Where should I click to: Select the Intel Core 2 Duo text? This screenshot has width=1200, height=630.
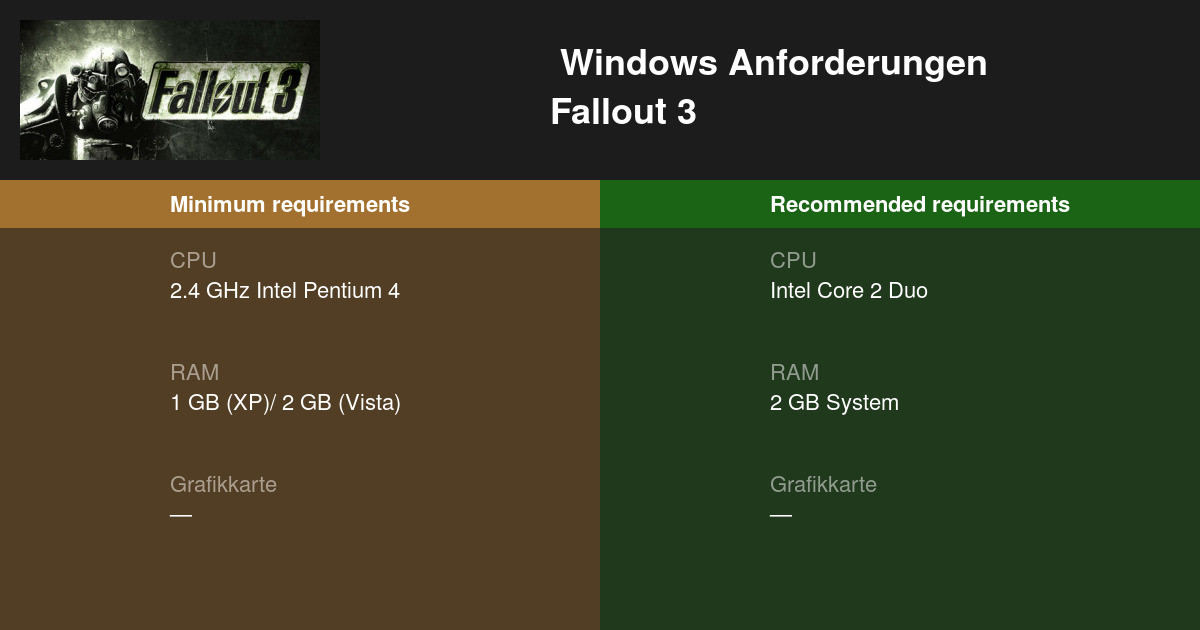point(849,291)
